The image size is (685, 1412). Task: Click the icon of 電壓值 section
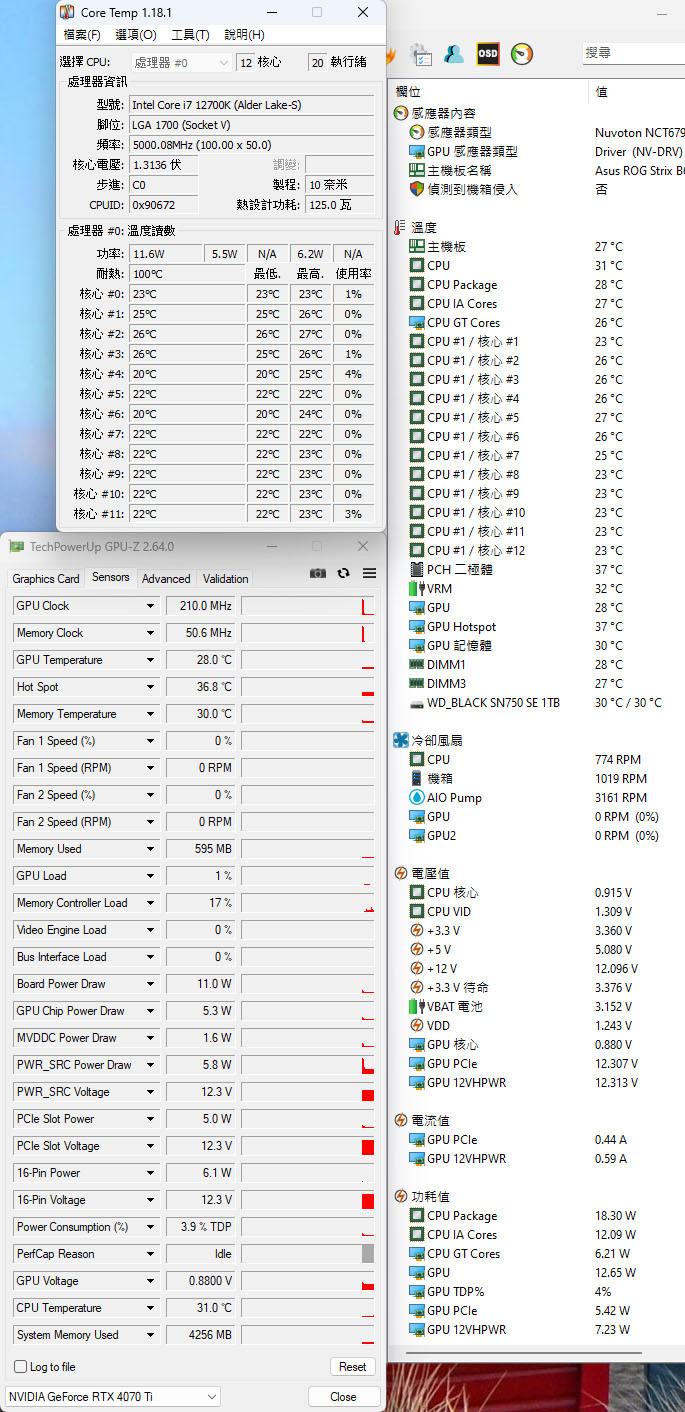[x=401, y=873]
